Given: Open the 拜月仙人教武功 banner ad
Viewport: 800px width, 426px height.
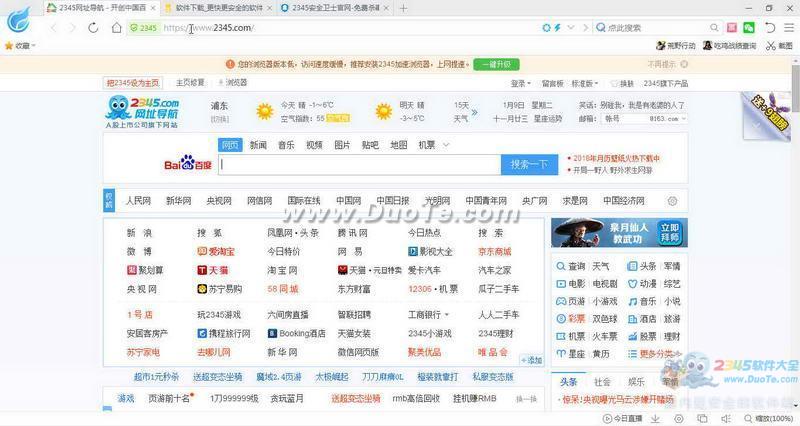Looking at the screenshot, I should pyautogui.click(x=619, y=233).
